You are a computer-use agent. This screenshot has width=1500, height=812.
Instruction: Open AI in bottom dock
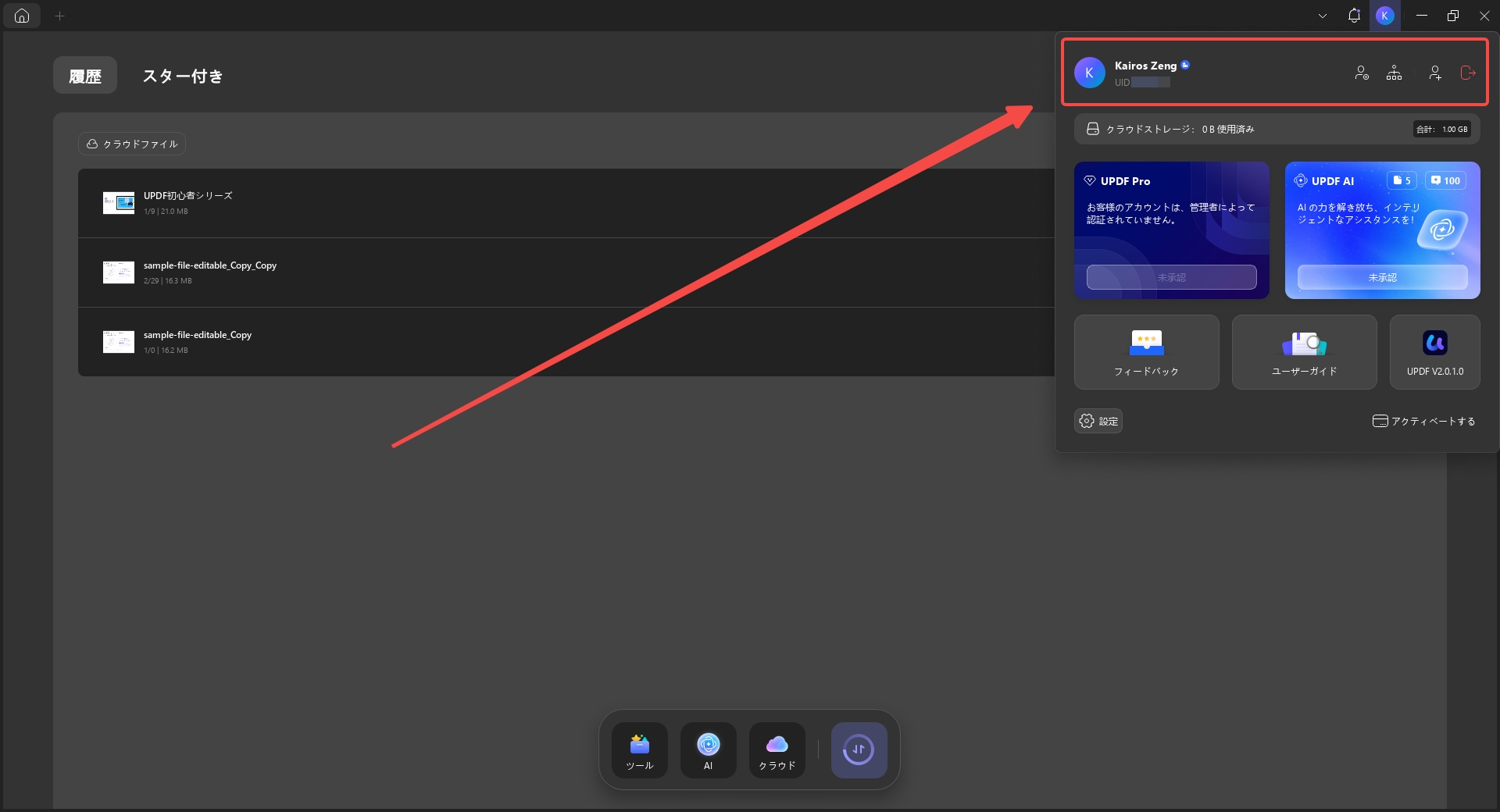click(709, 750)
